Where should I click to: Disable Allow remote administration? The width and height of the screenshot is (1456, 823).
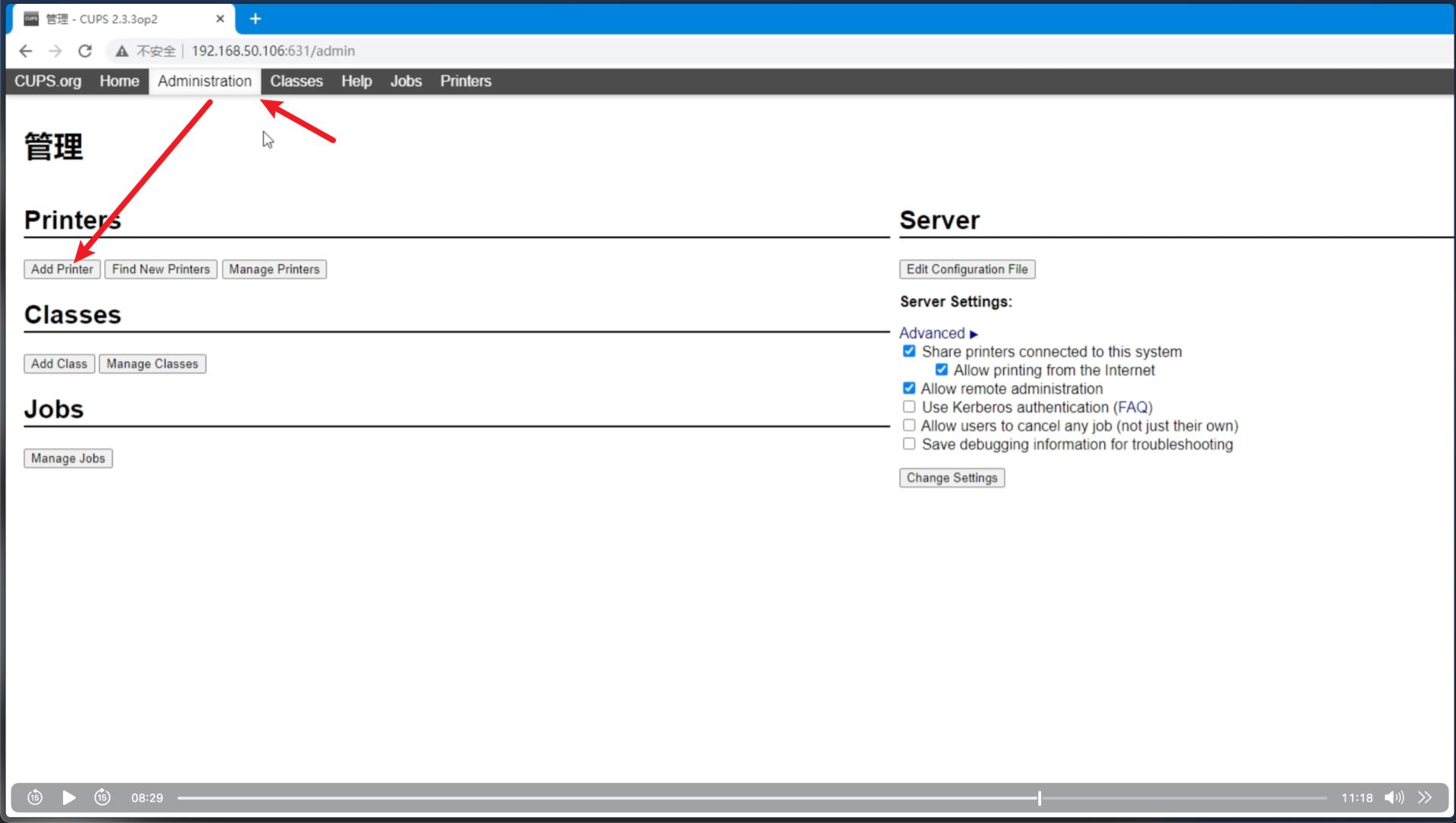tap(909, 388)
